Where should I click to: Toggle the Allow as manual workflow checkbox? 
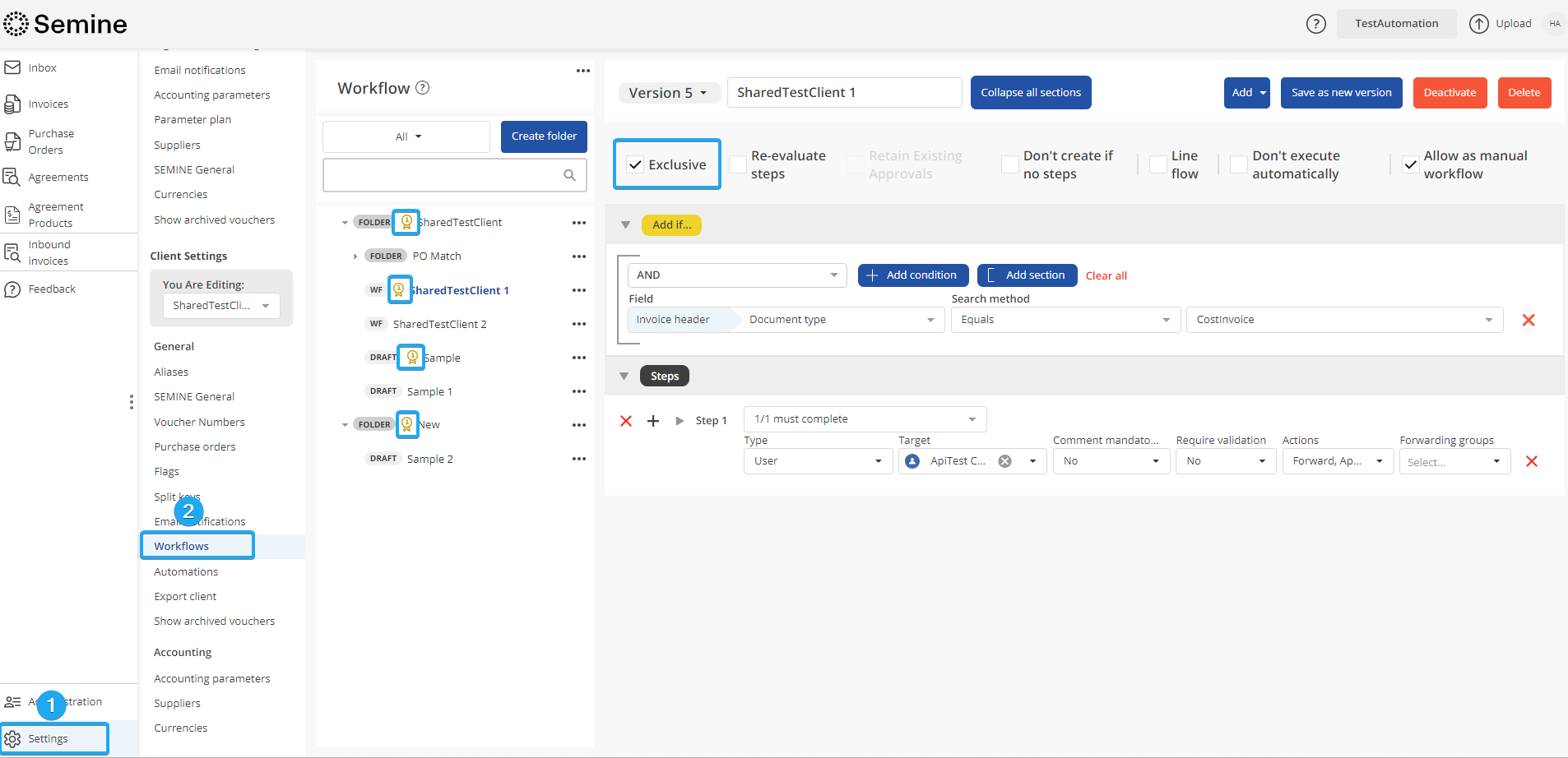coord(1410,164)
